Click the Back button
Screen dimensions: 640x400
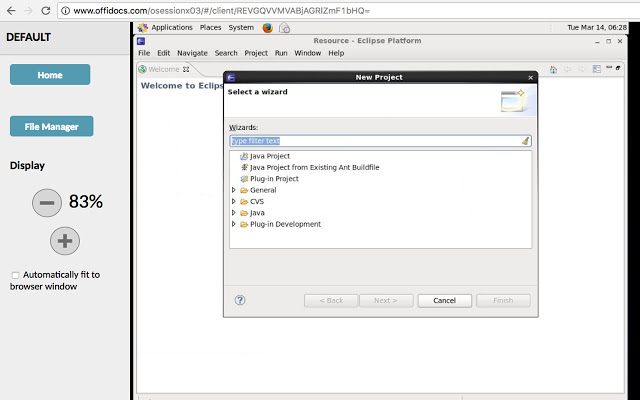[331, 301]
